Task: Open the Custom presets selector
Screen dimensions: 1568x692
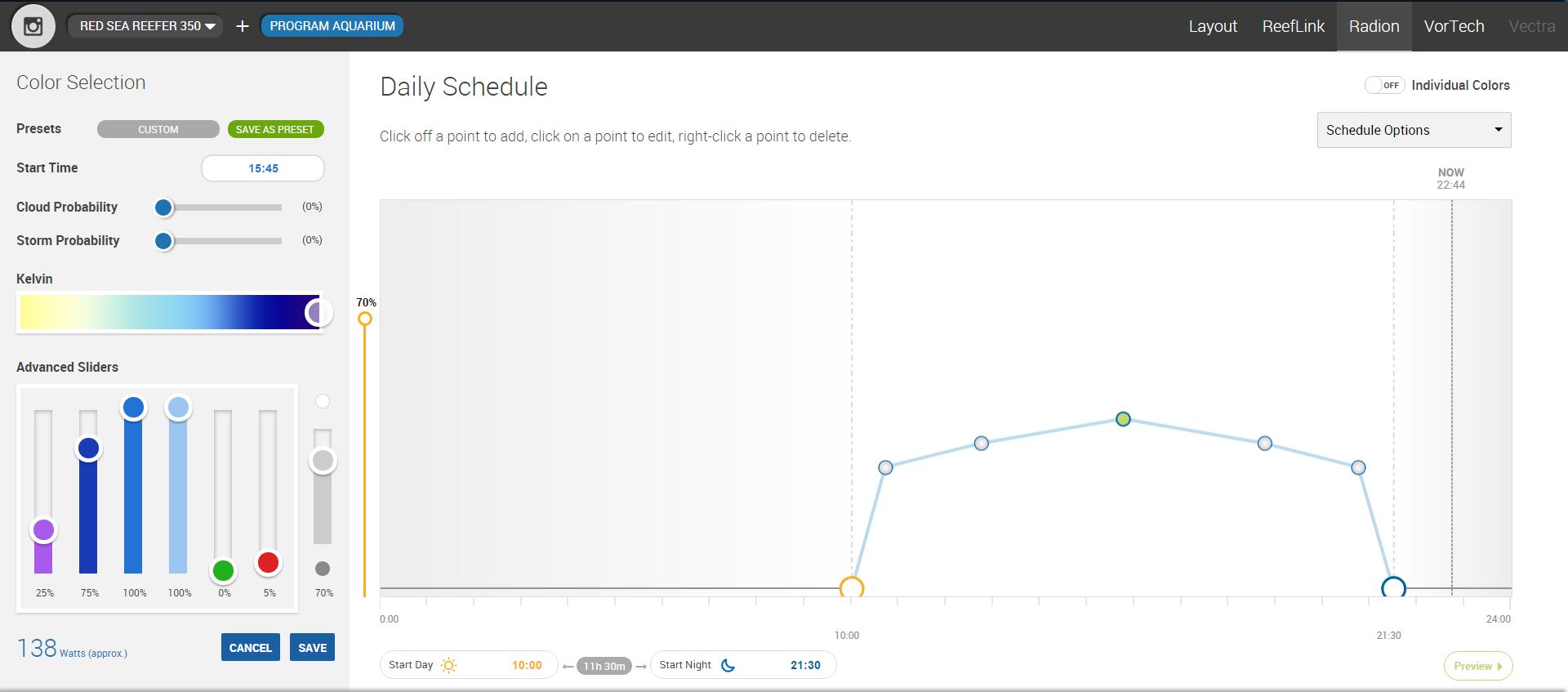Action: (x=158, y=129)
